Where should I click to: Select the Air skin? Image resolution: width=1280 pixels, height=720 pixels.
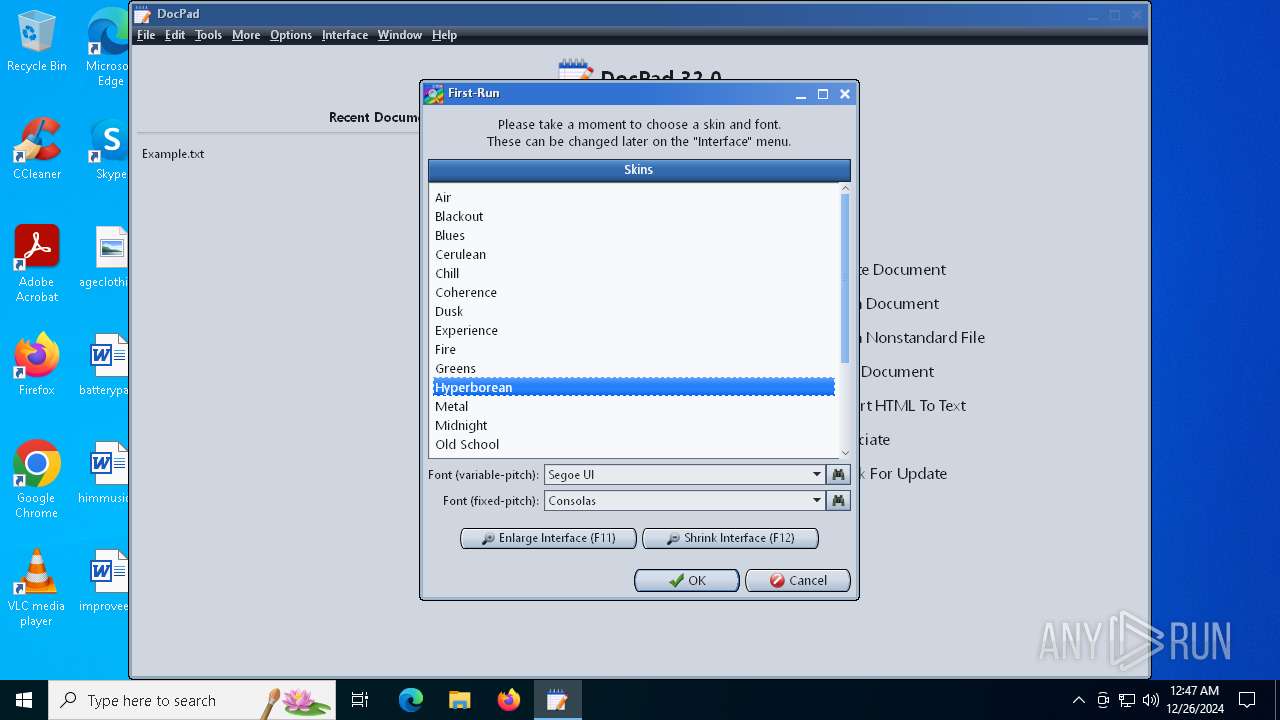634,197
